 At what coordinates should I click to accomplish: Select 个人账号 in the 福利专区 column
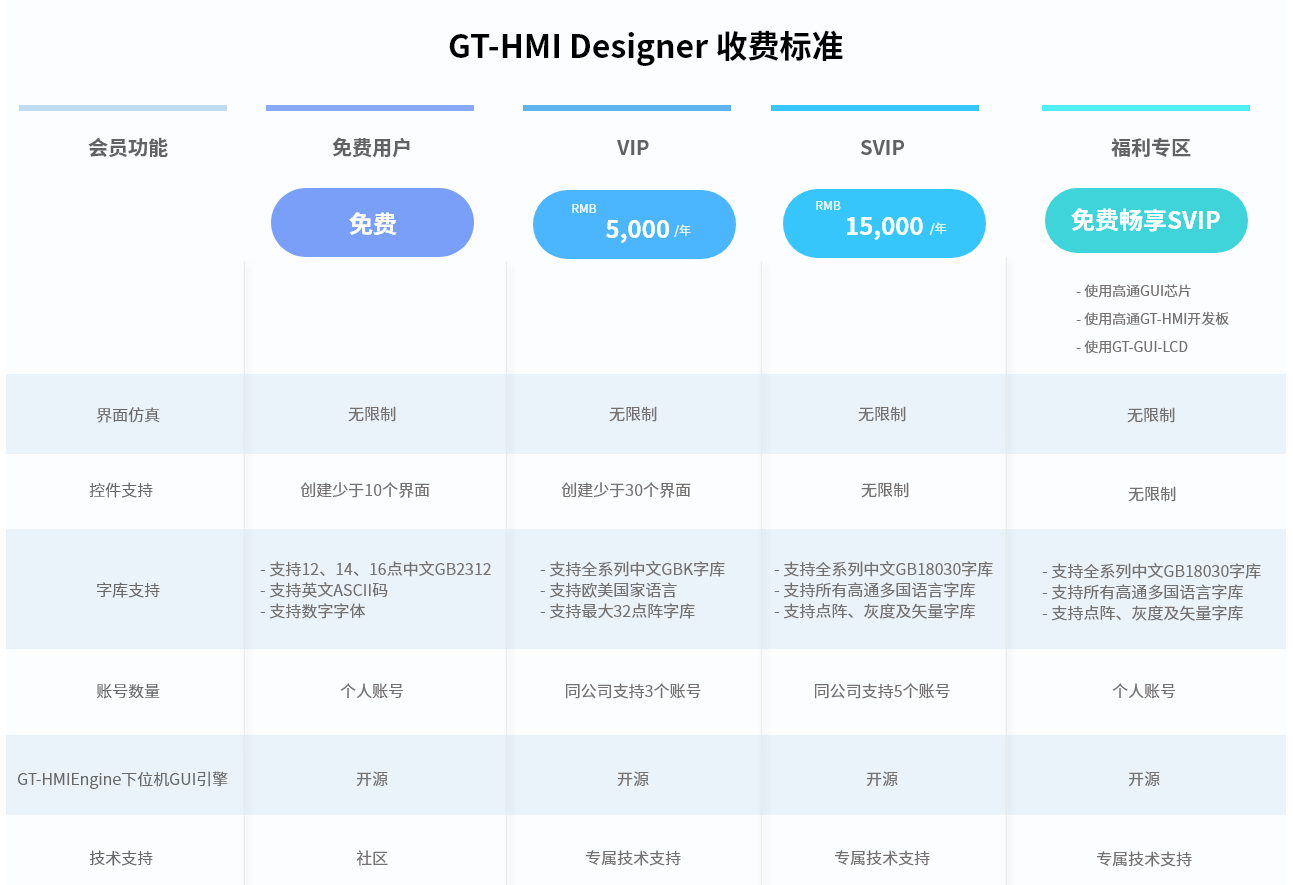(1144, 691)
